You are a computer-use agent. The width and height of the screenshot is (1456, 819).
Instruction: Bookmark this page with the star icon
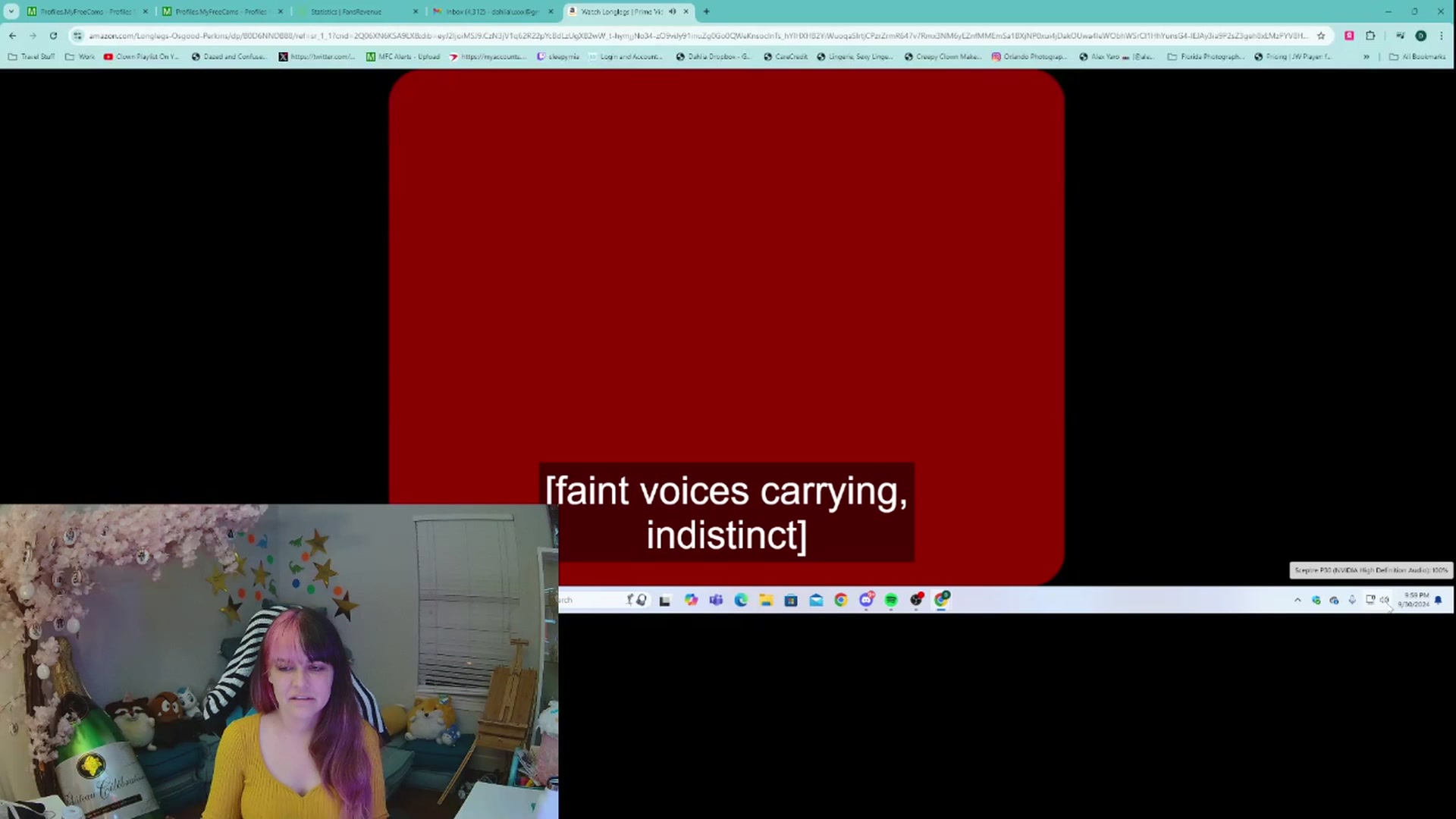[x=1321, y=36]
